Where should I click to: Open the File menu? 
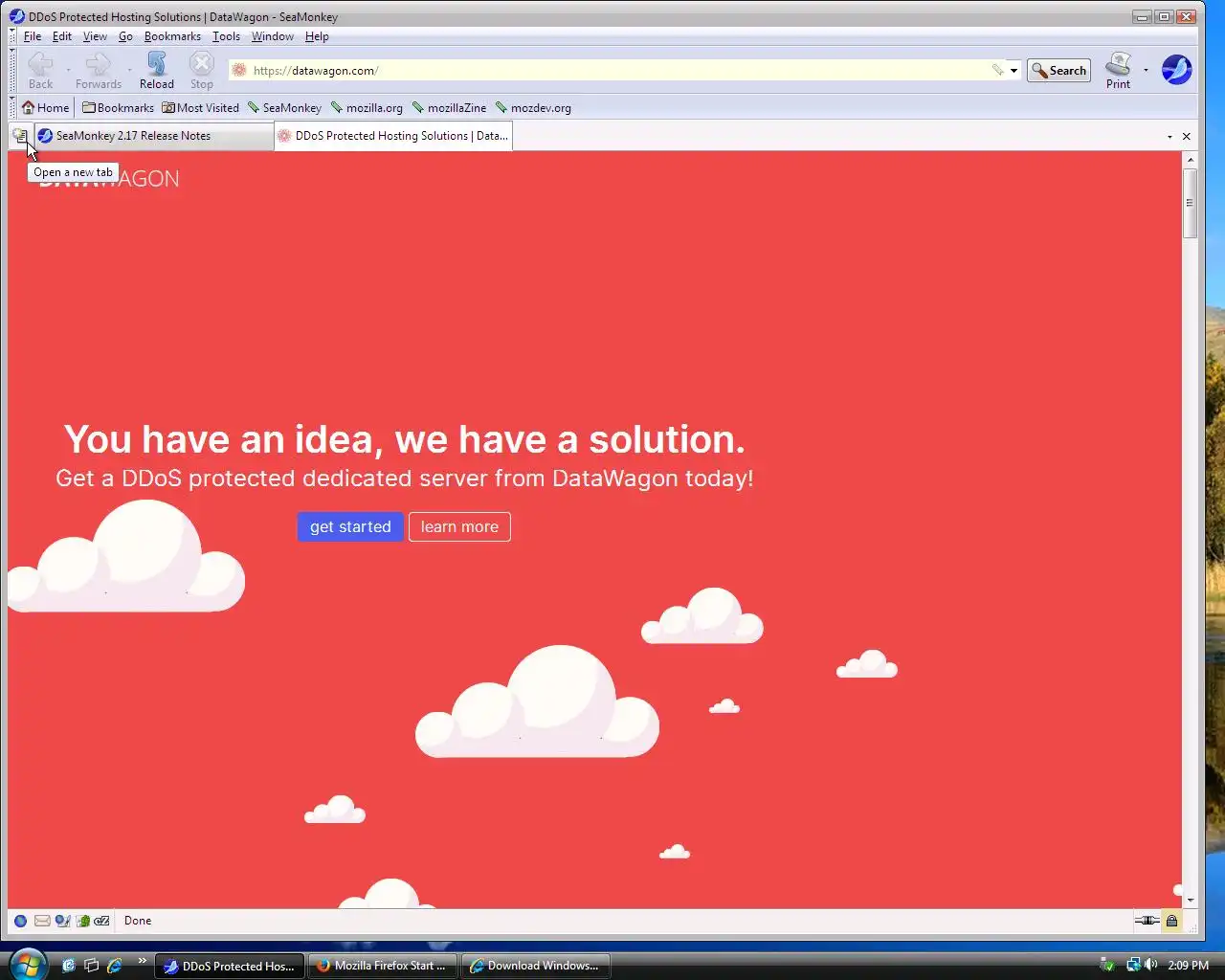coord(33,36)
